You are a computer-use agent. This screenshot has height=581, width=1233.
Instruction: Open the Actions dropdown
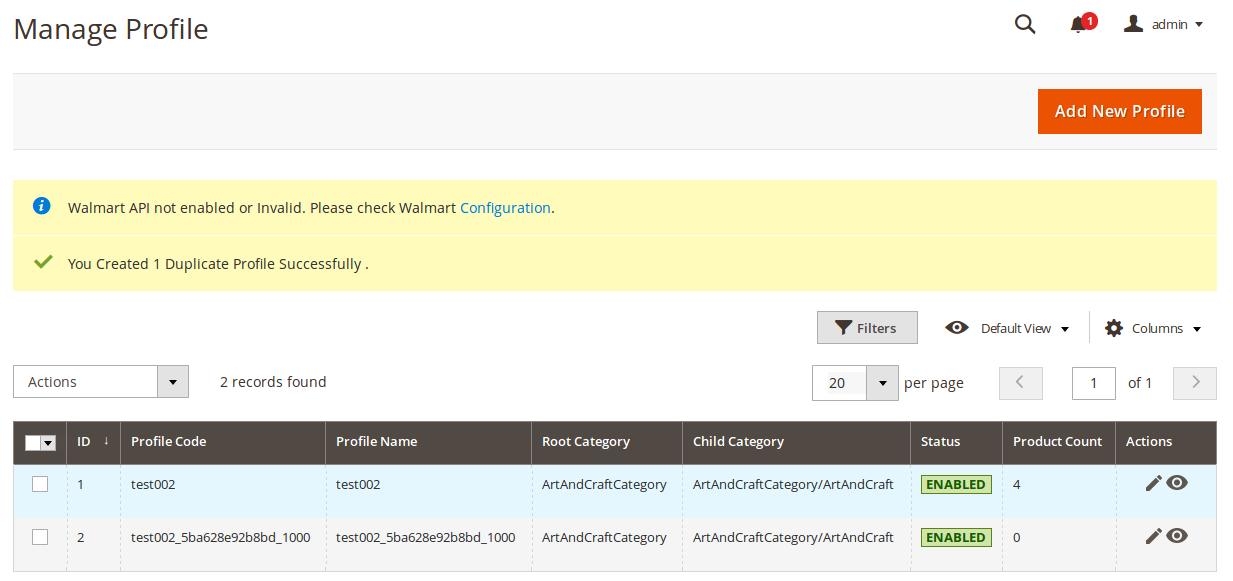101,382
